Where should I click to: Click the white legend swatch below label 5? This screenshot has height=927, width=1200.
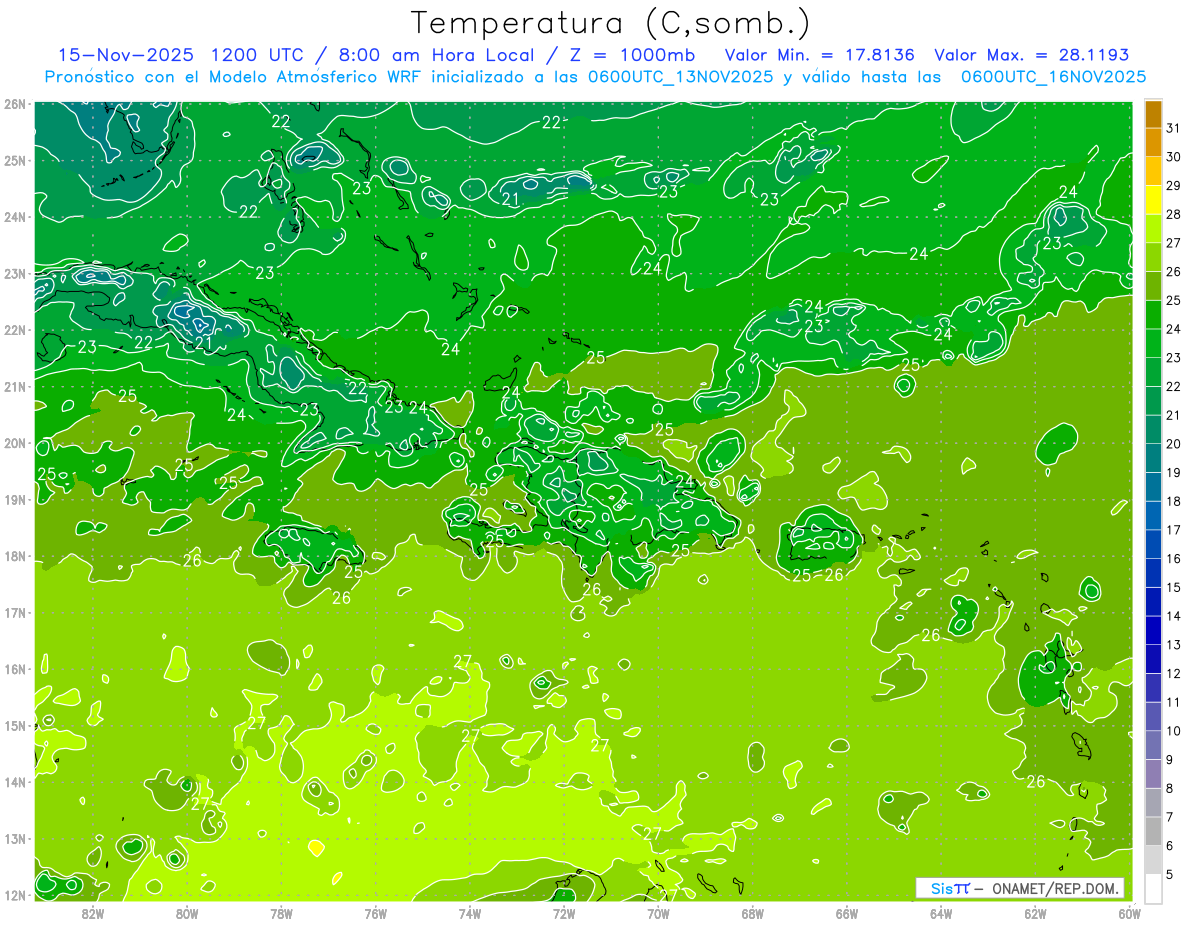tap(1154, 889)
